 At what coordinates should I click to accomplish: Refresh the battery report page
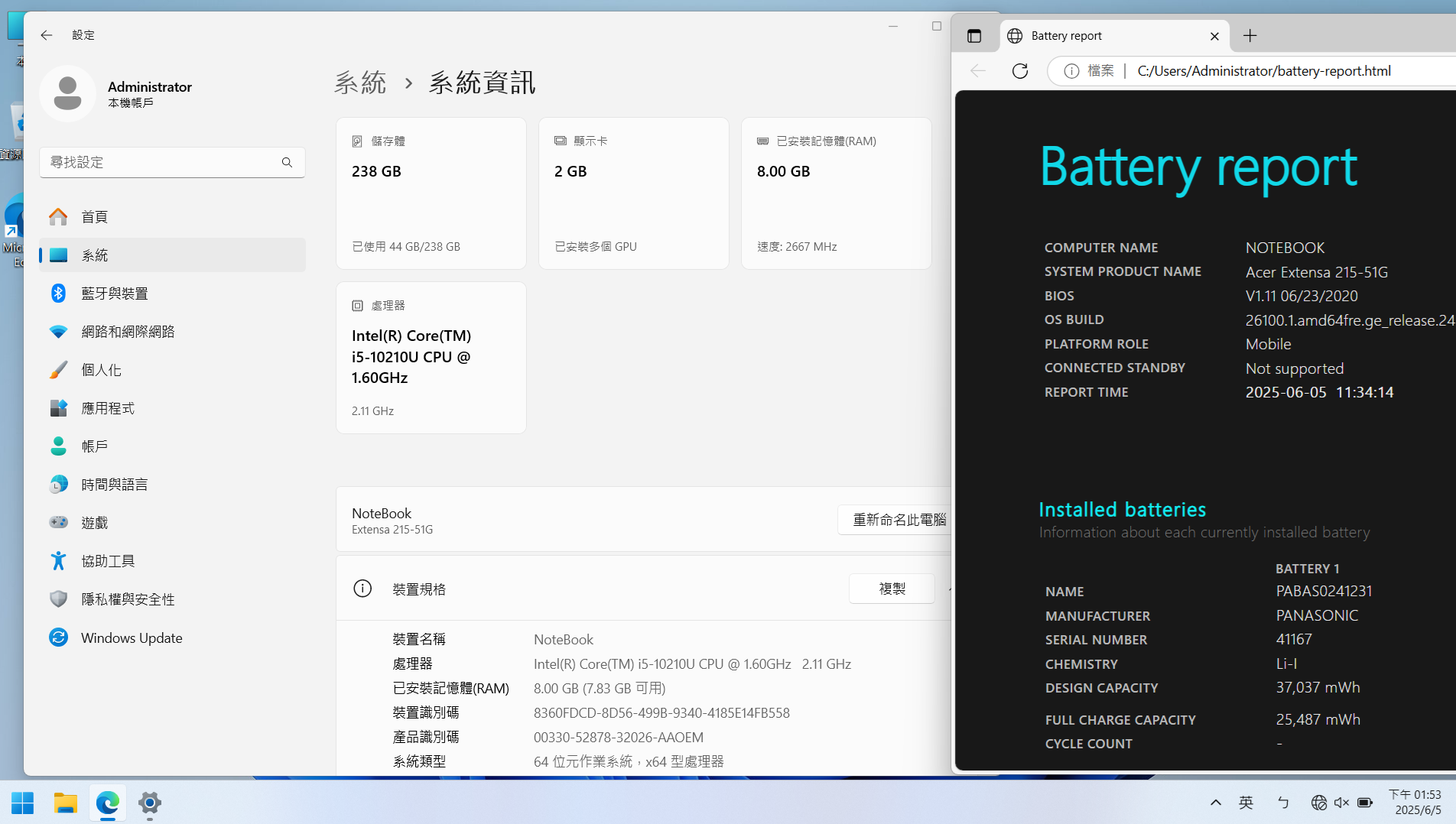[x=1020, y=71]
